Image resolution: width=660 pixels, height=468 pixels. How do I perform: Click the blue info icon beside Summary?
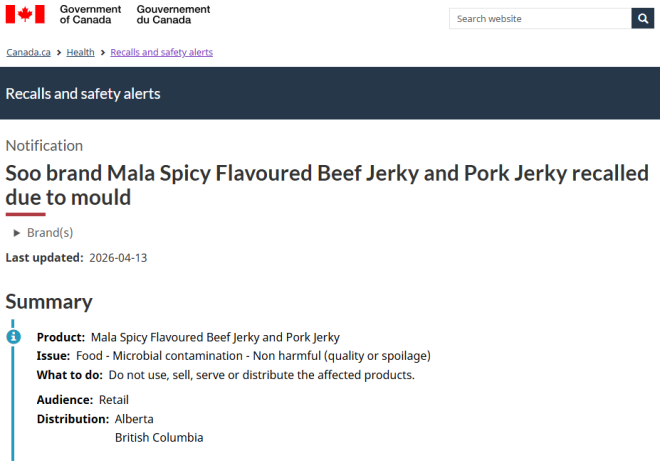point(14,337)
